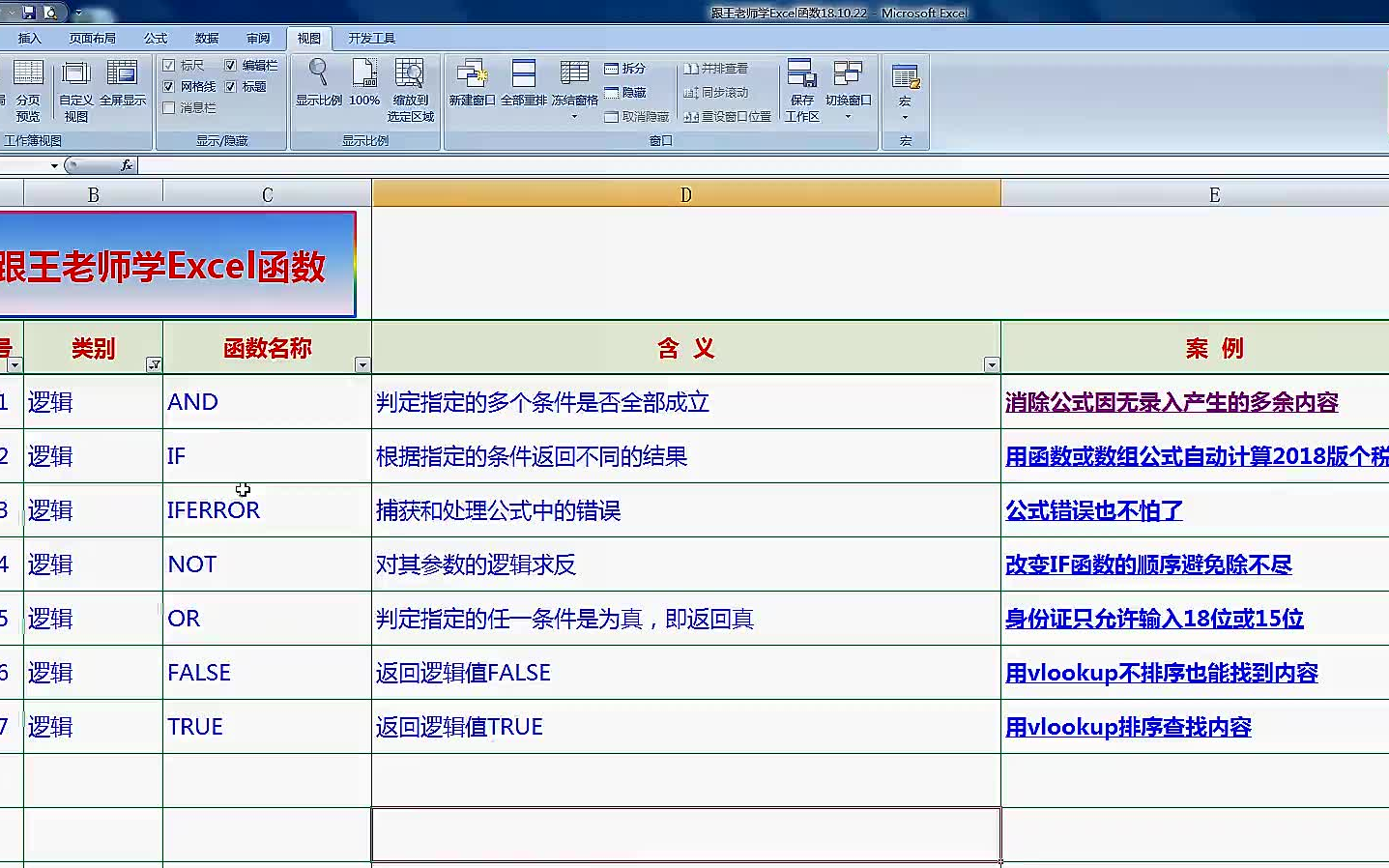Open the quick access toolbar customize arrow
The height and width of the screenshot is (868, 1389).
pyautogui.click(x=78, y=14)
